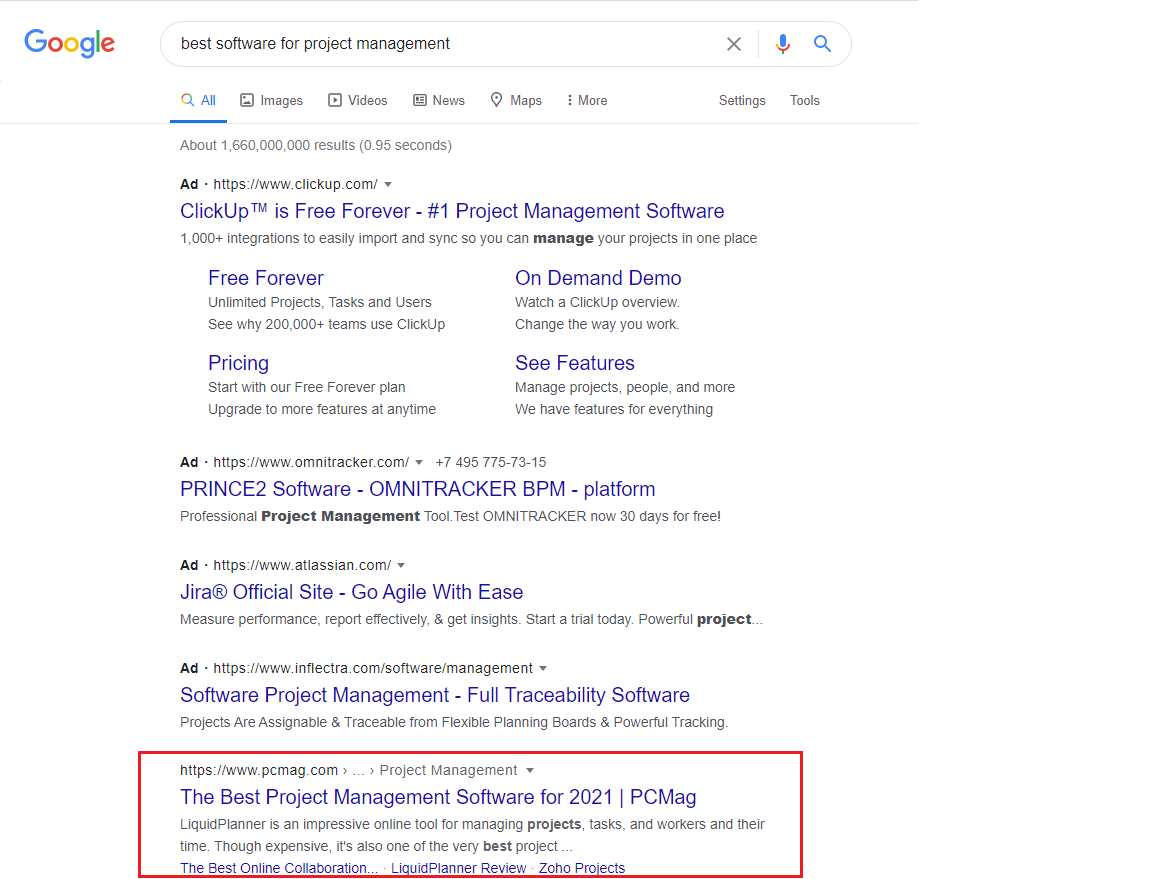
Task: Click 'Manage projects, people, and more' text
Action: pos(624,387)
